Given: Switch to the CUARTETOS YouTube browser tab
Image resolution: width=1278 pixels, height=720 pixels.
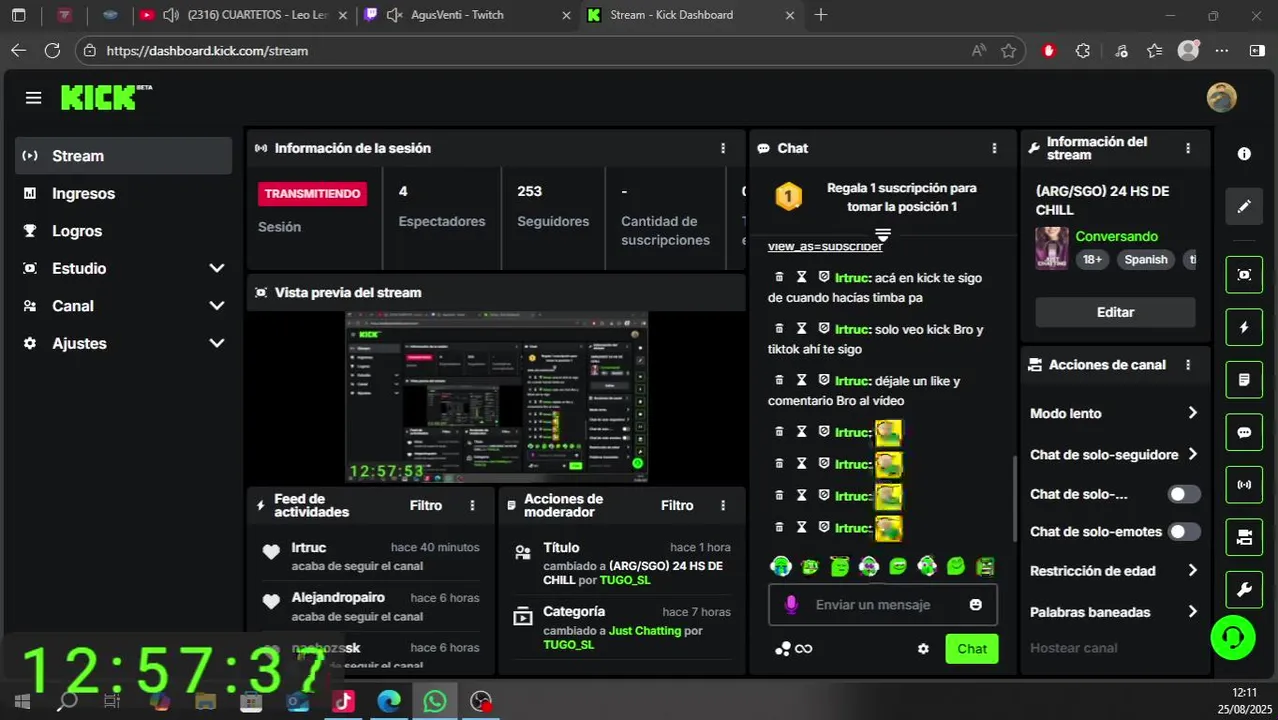Looking at the screenshot, I should point(243,15).
